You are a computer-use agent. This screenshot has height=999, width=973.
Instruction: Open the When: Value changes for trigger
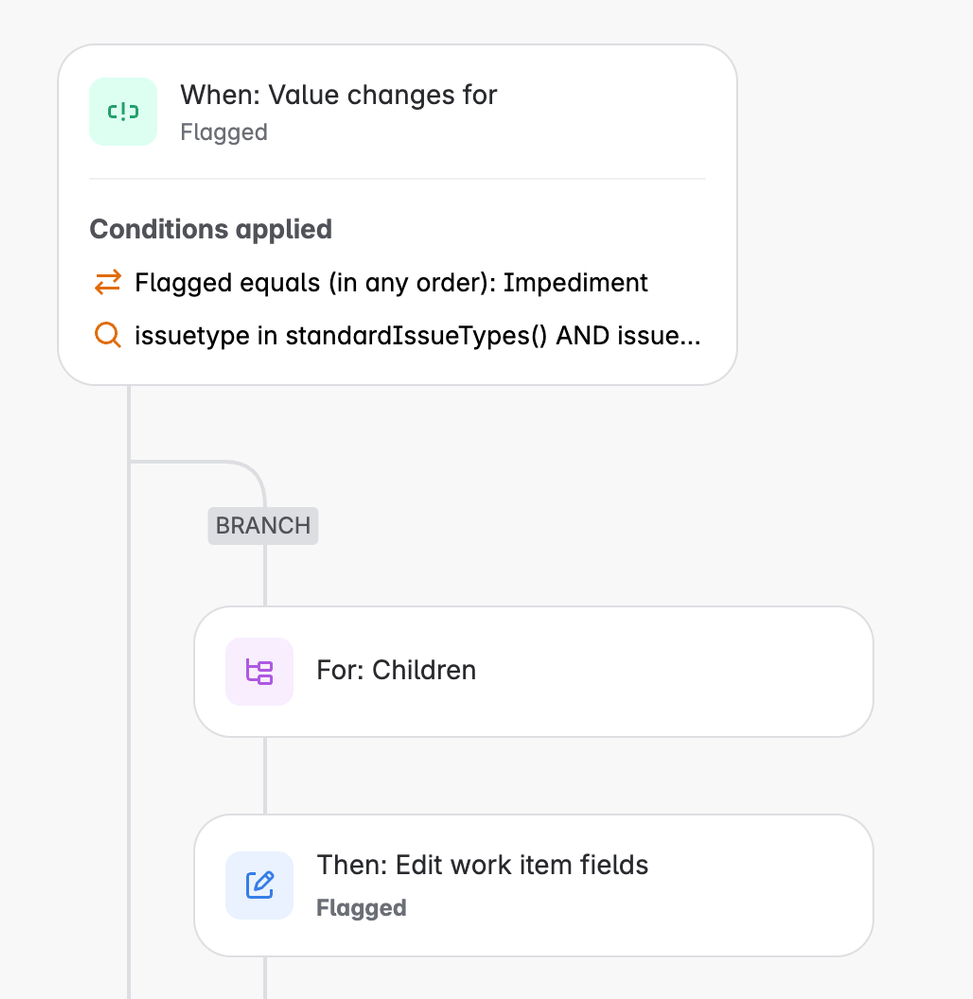point(398,112)
